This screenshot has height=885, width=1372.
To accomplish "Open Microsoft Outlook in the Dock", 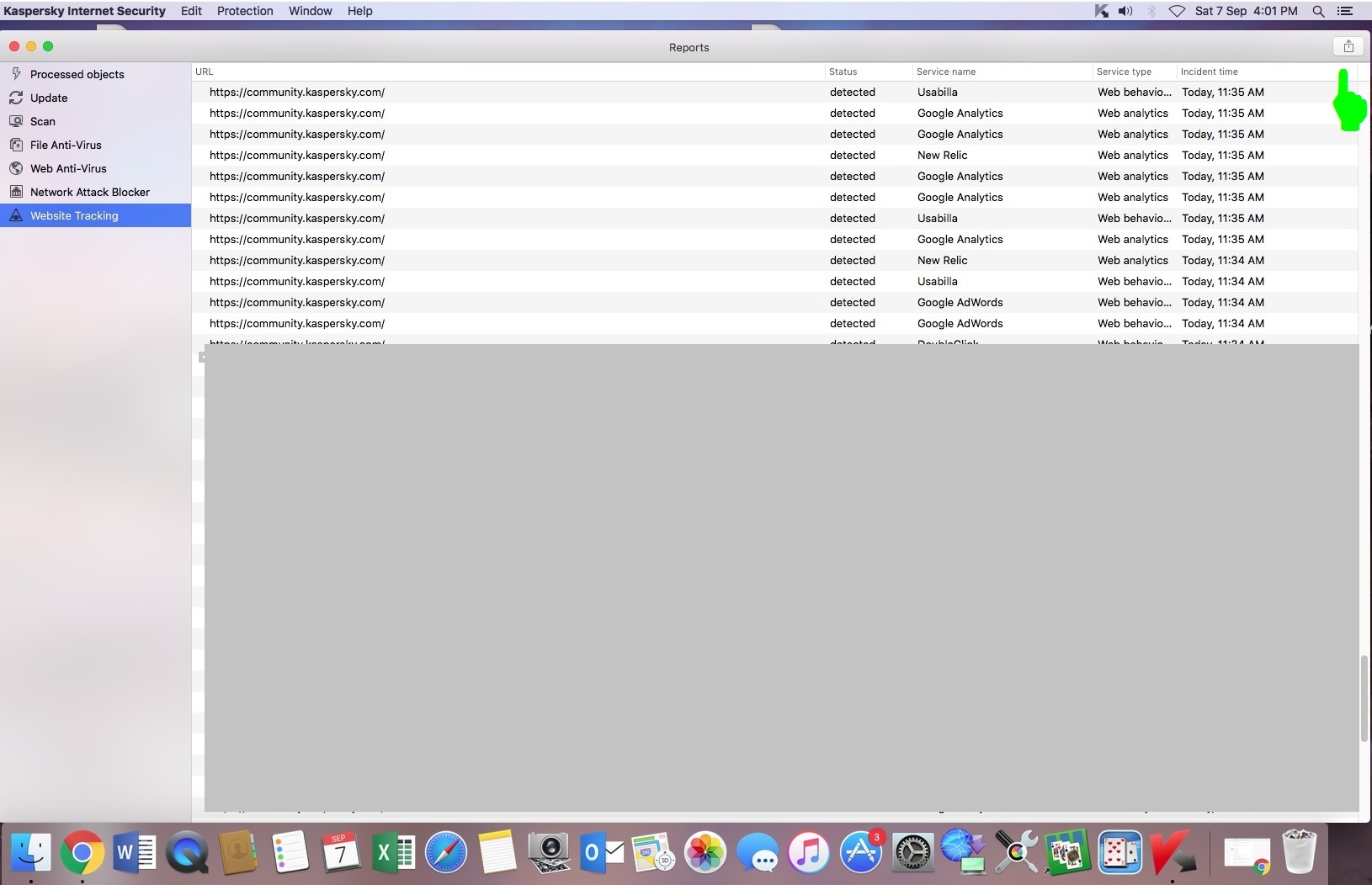I will pyautogui.click(x=601, y=852).
